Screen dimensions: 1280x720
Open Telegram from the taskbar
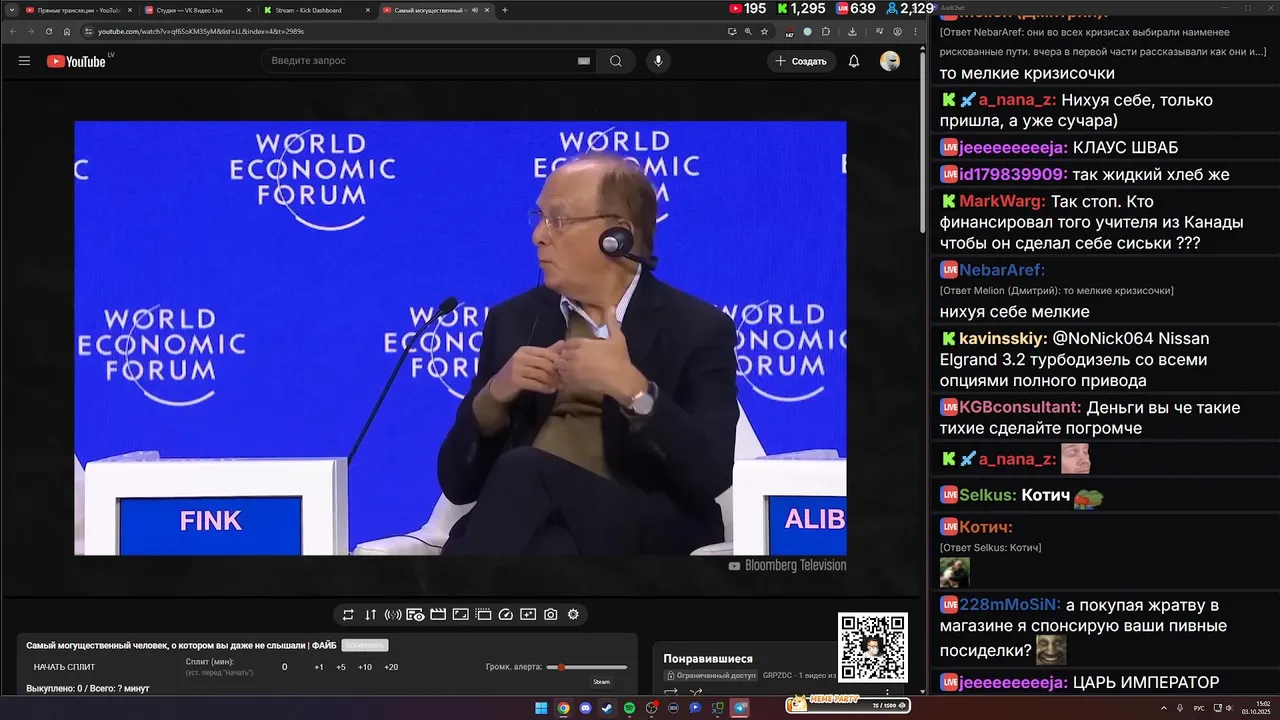(740, 708)
